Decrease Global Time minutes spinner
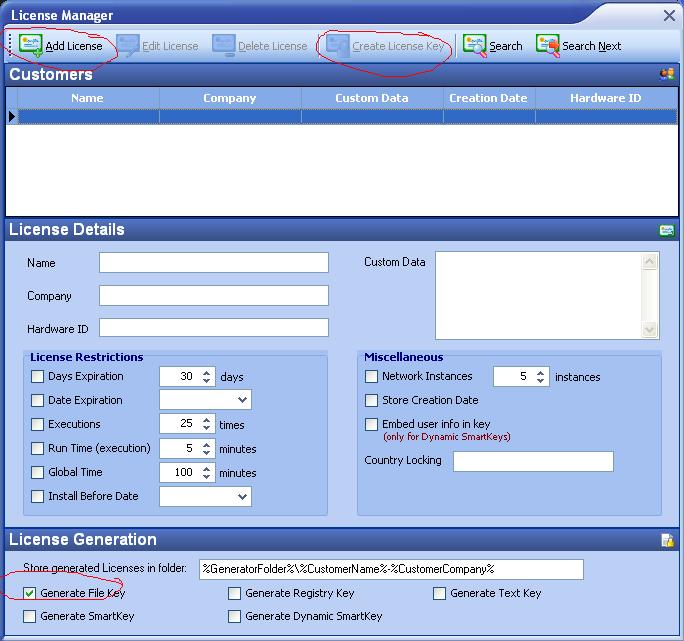The height and width of the screenshot is (641, 684). coord(207,476)
